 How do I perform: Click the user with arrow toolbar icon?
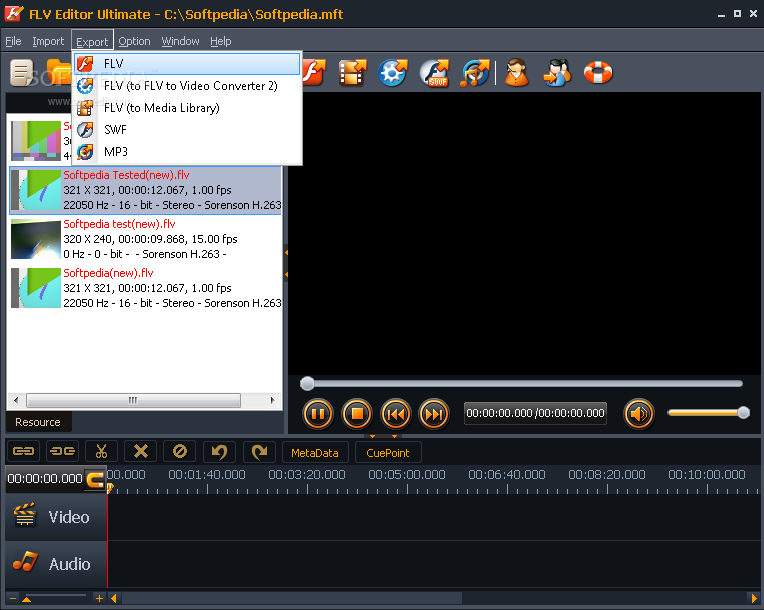[557, 73]
